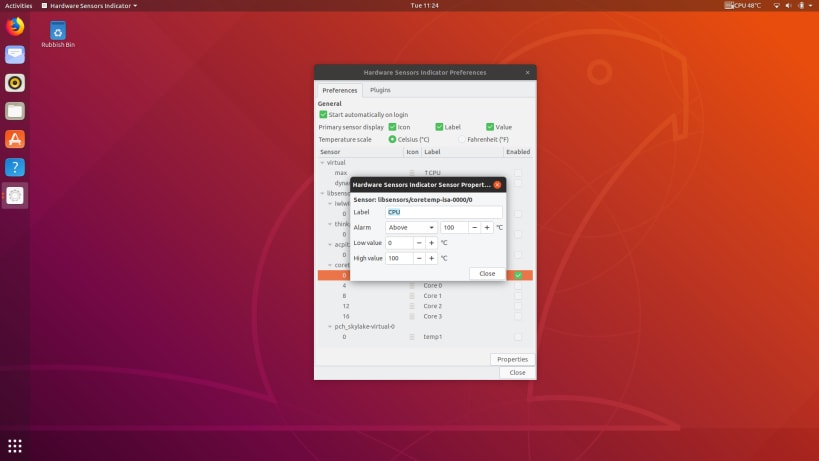Image resolution: width=819 pixels, height=461 pixels.
Task: Collapse the virtual sensor group
Action: pyautogui.click(x=322, y=163)
